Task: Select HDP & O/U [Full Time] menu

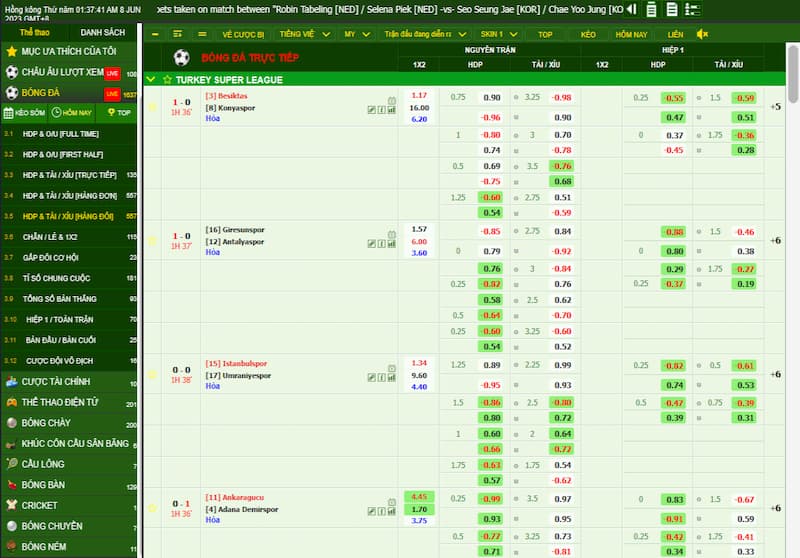Action: tap(63, 133)
